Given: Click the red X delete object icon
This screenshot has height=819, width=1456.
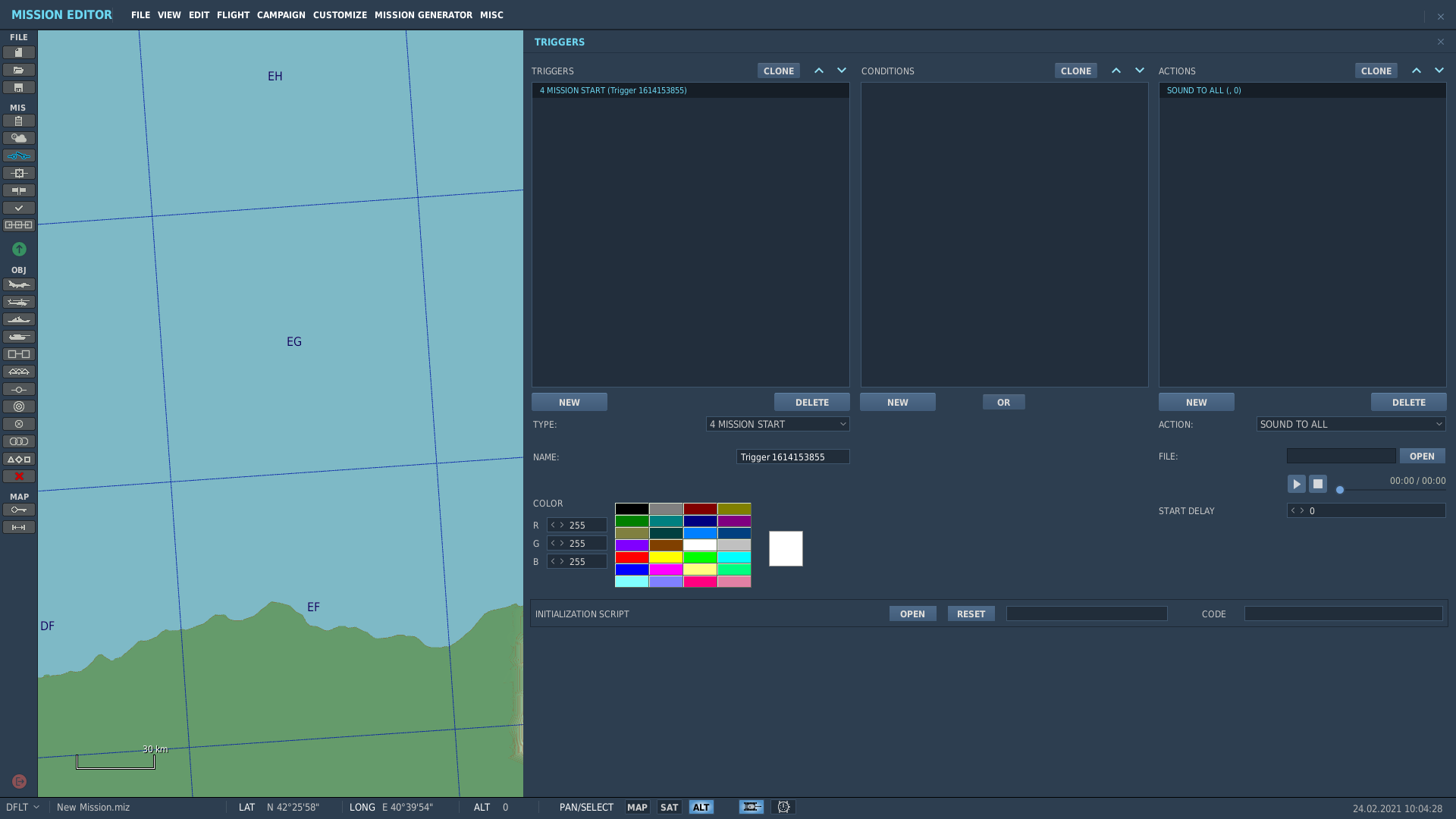Looking at the screenshot, I should 19,476.
